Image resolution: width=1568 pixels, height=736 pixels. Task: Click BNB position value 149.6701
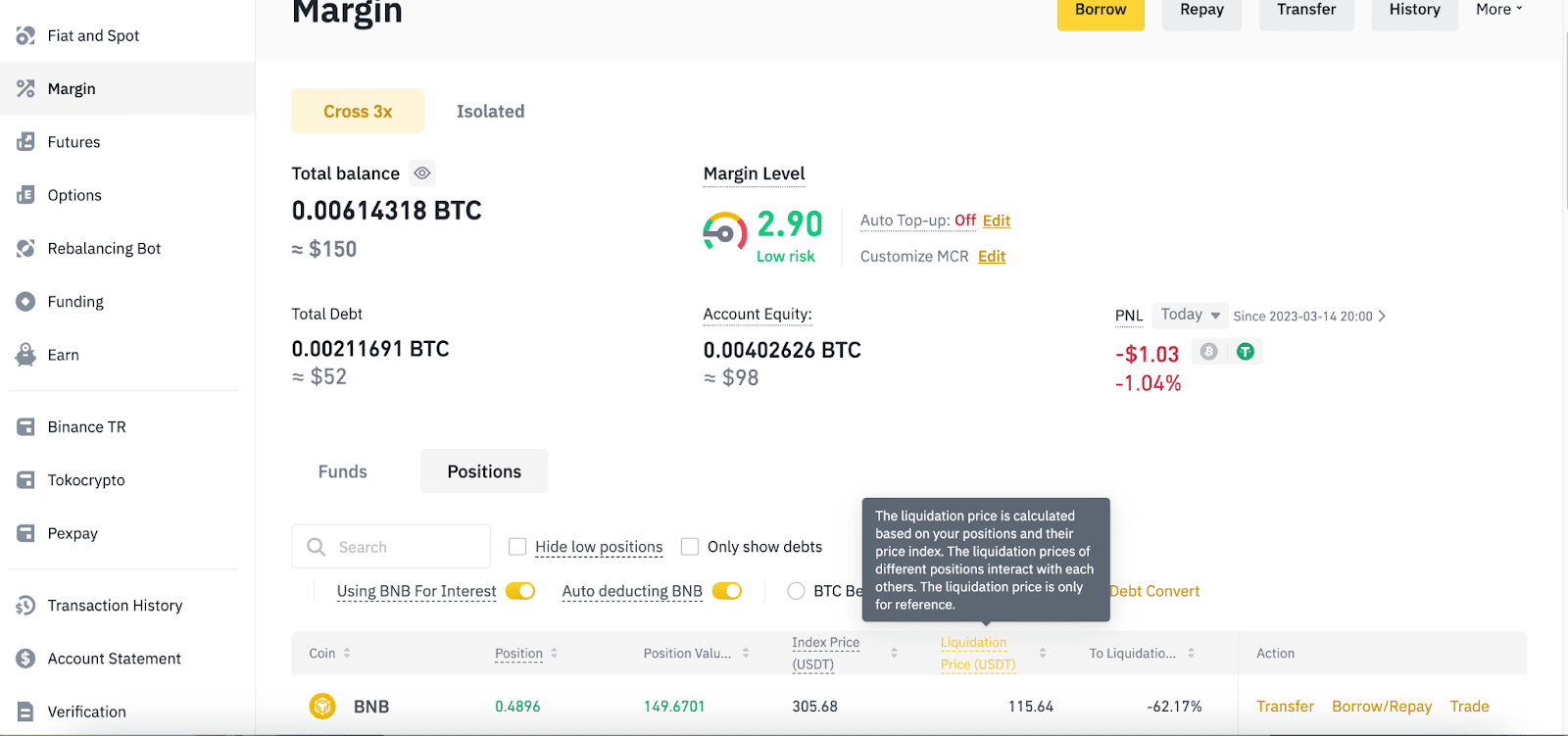click(674, 706)
